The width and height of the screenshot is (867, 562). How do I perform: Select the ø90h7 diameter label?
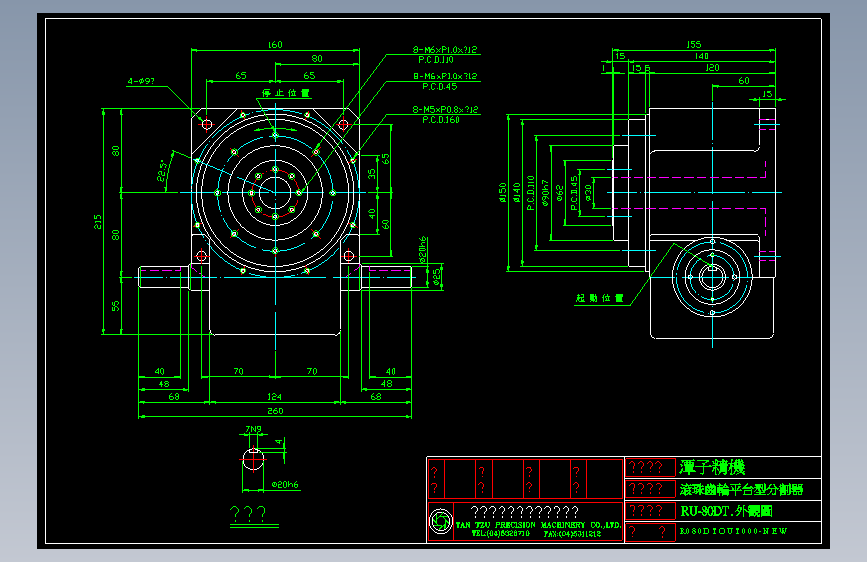tap(545, 192)
